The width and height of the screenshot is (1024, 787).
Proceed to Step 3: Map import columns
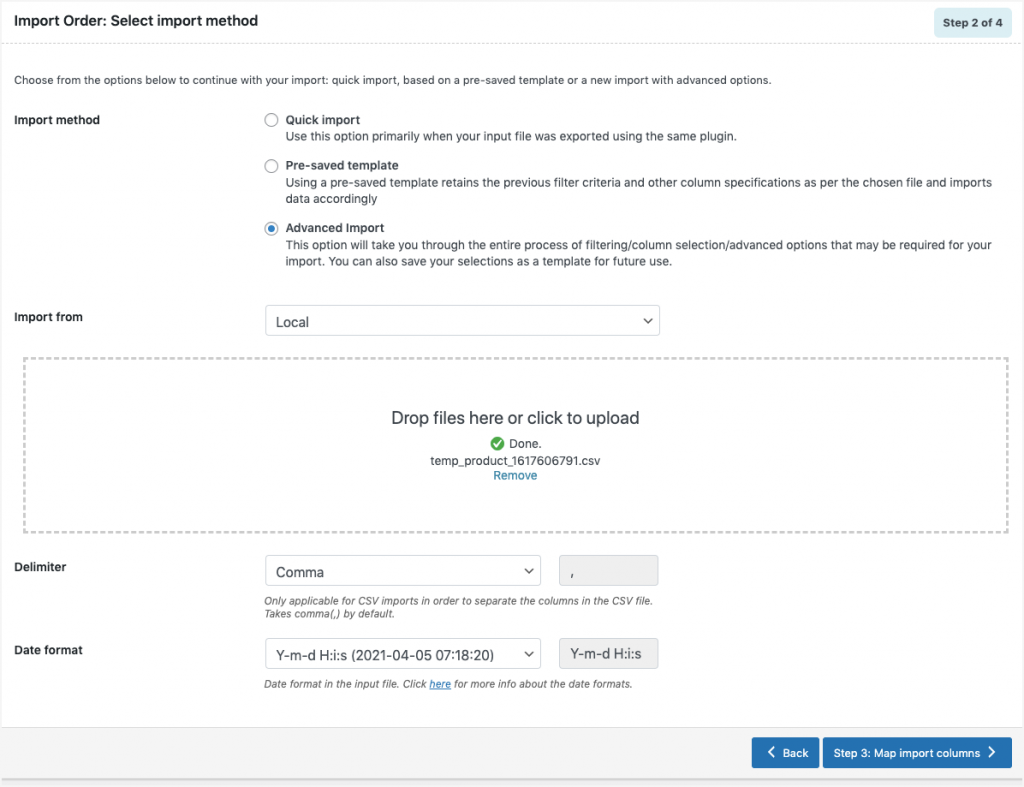point(916,753)
